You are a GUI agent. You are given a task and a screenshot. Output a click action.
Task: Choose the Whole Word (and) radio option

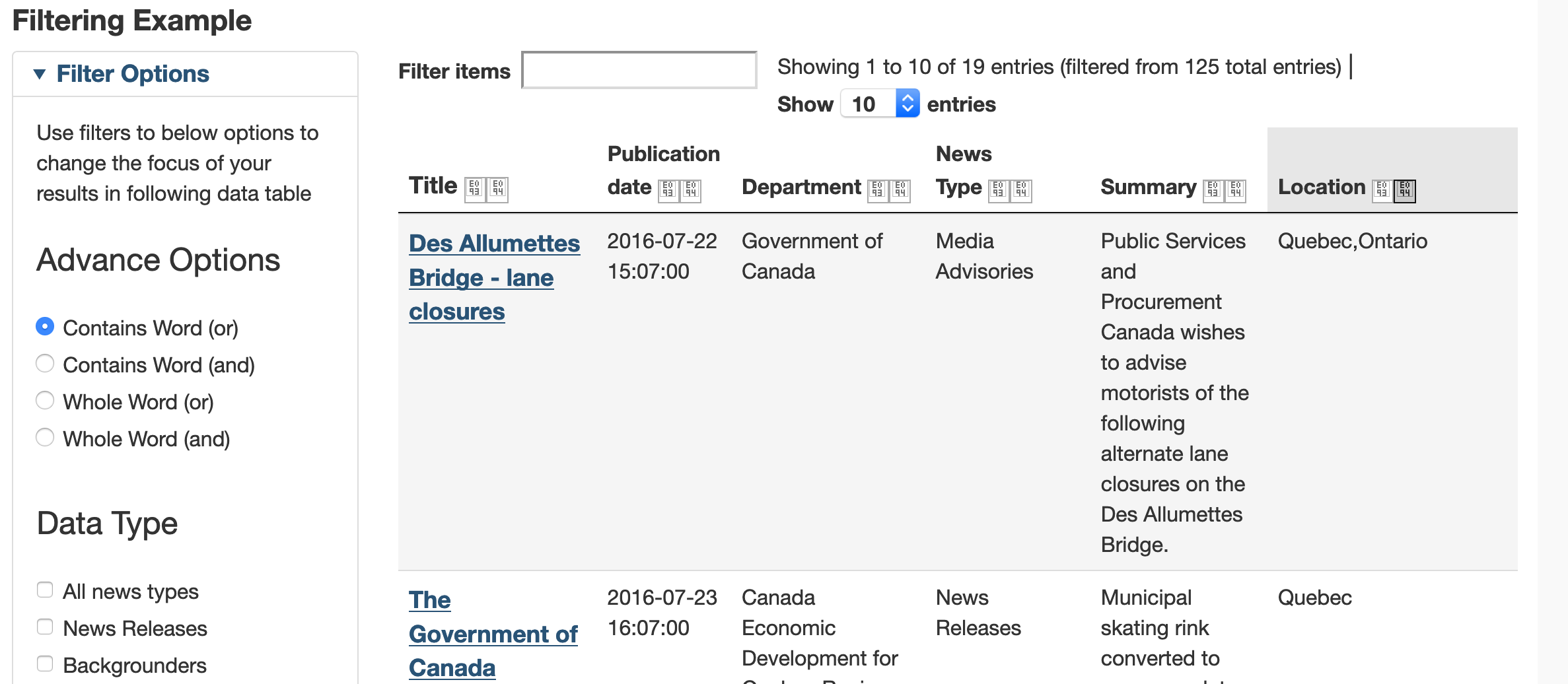click(45, 437)
